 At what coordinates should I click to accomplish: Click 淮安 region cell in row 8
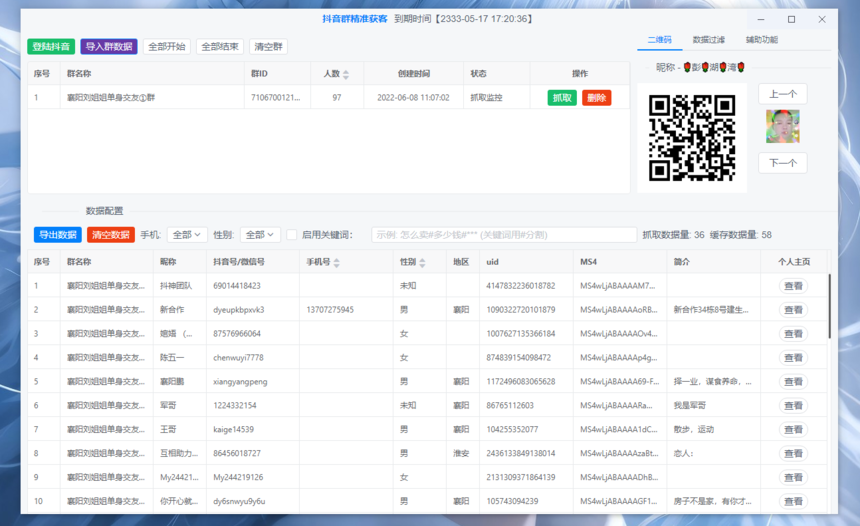point(461,454)
